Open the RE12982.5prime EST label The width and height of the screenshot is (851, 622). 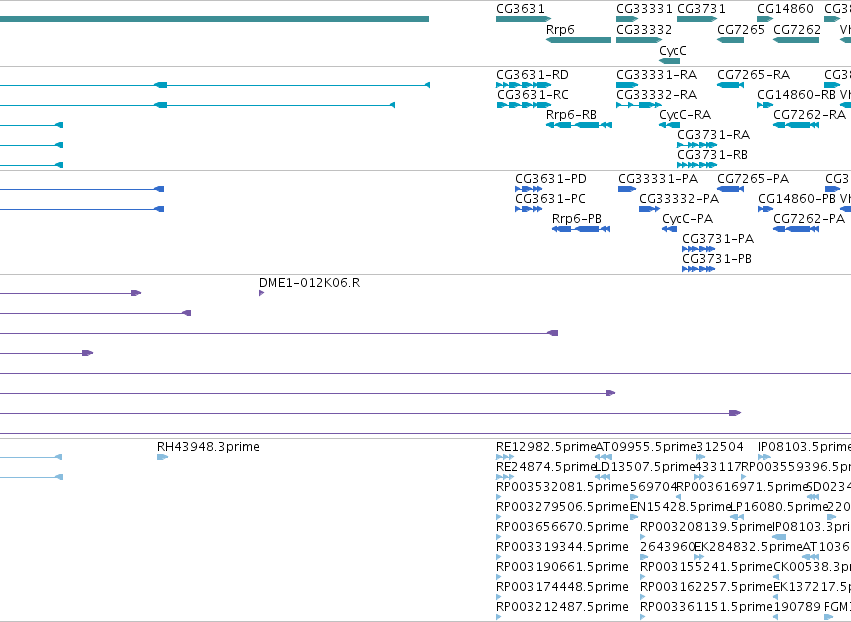(546, 447)
